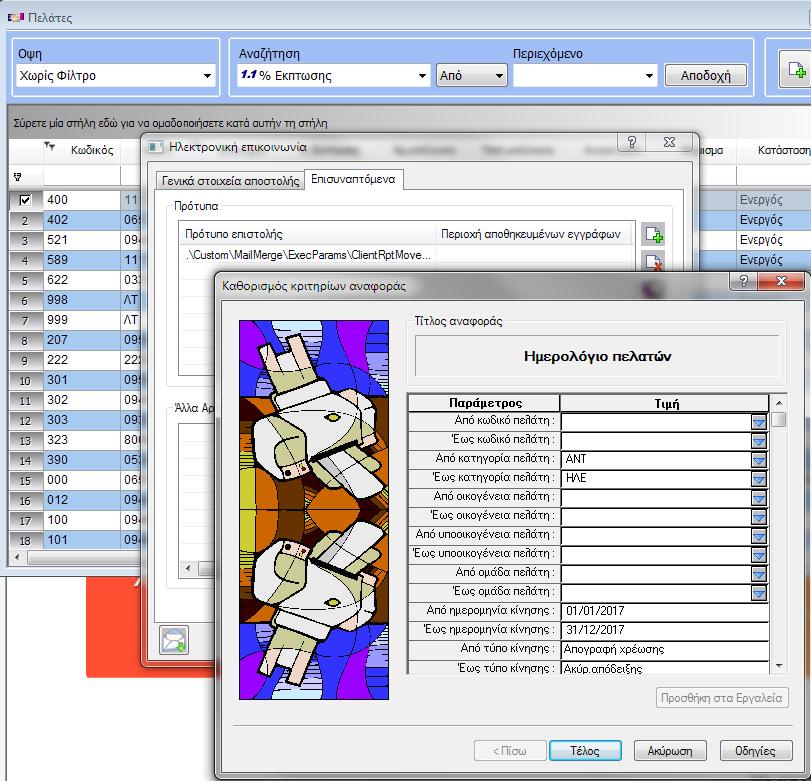Open dropdown for Από κατηγορία πελάτη
This screenshot has width=811, height=781.
[759, 460]
